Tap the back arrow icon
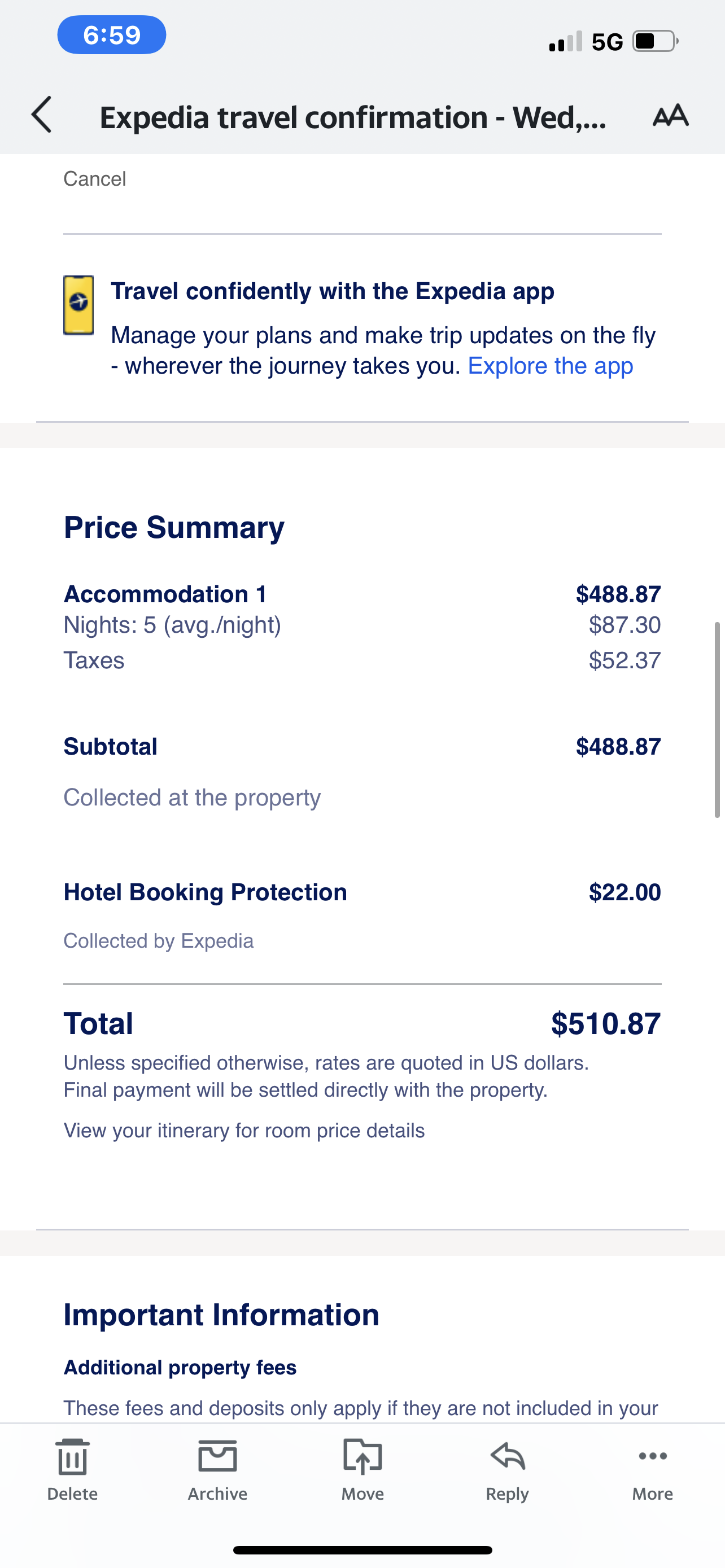 pos(41,115)
